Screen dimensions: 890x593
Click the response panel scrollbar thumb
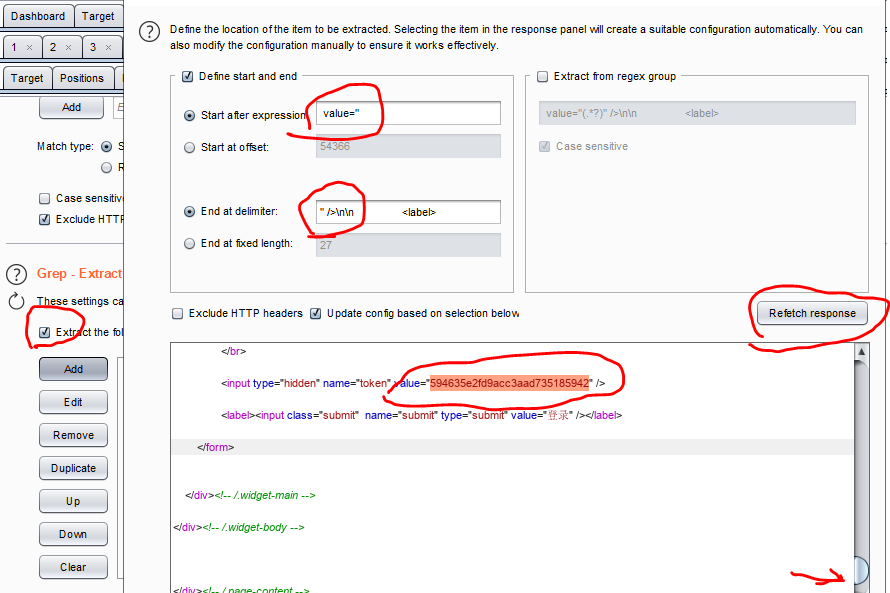coord(861,570)
